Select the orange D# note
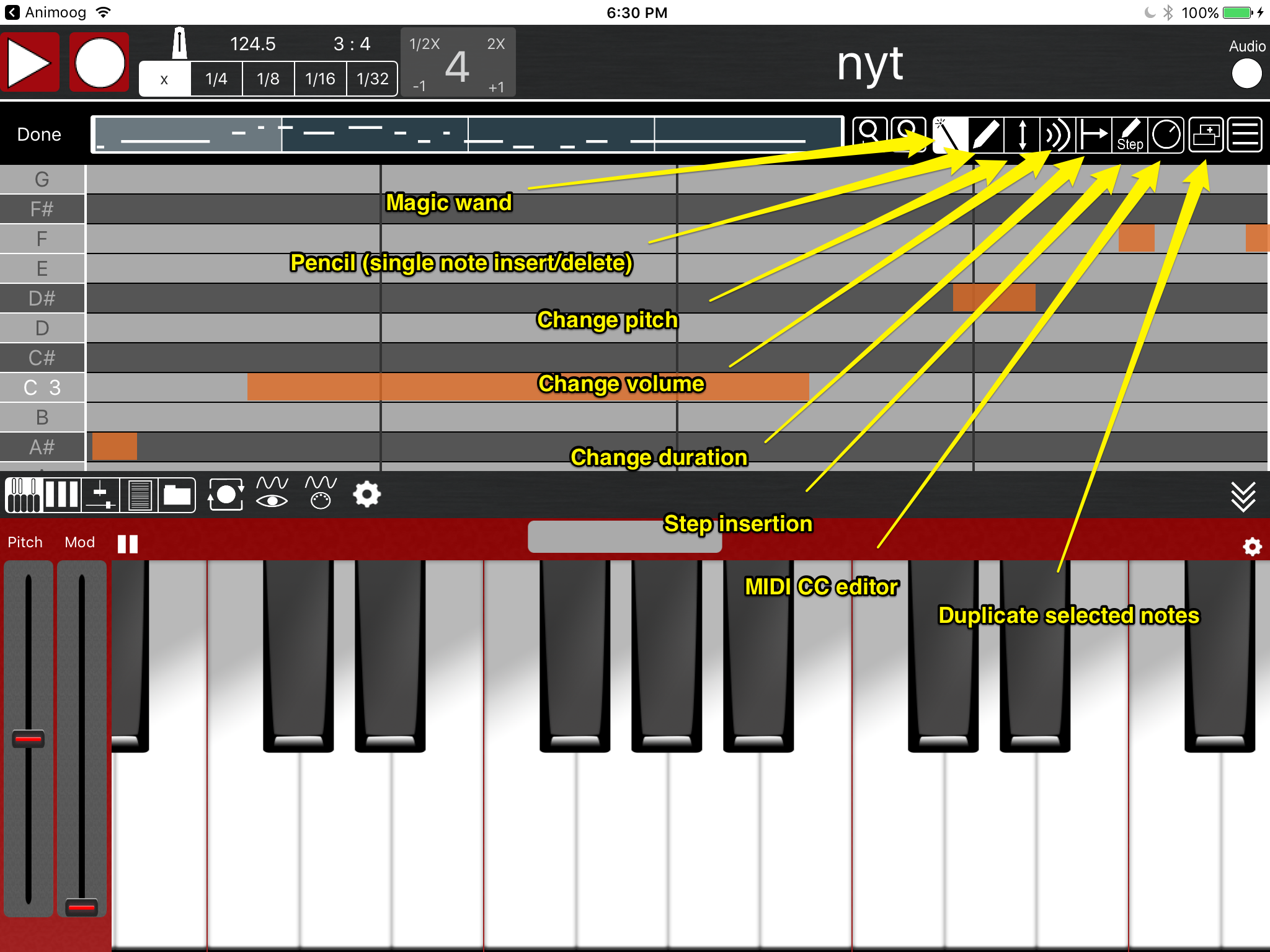The image size is (1270, 952). click(x=994, y=297)
